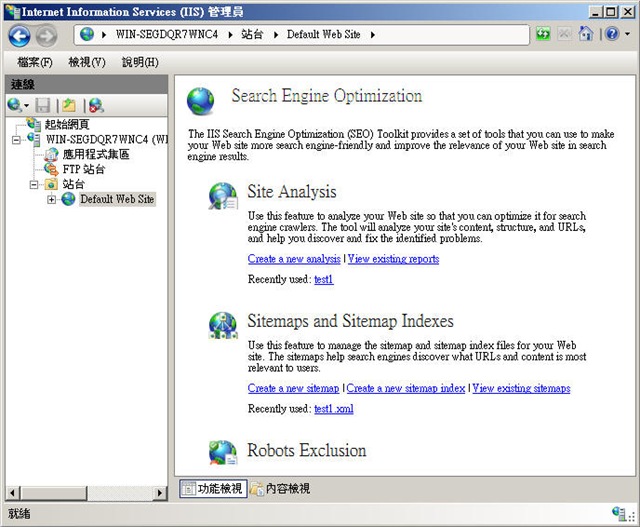Click the Sitemaps and Sitemap Indexes icon
The image size is (640, 527).
pyautogui.click(x=223, y=325)
